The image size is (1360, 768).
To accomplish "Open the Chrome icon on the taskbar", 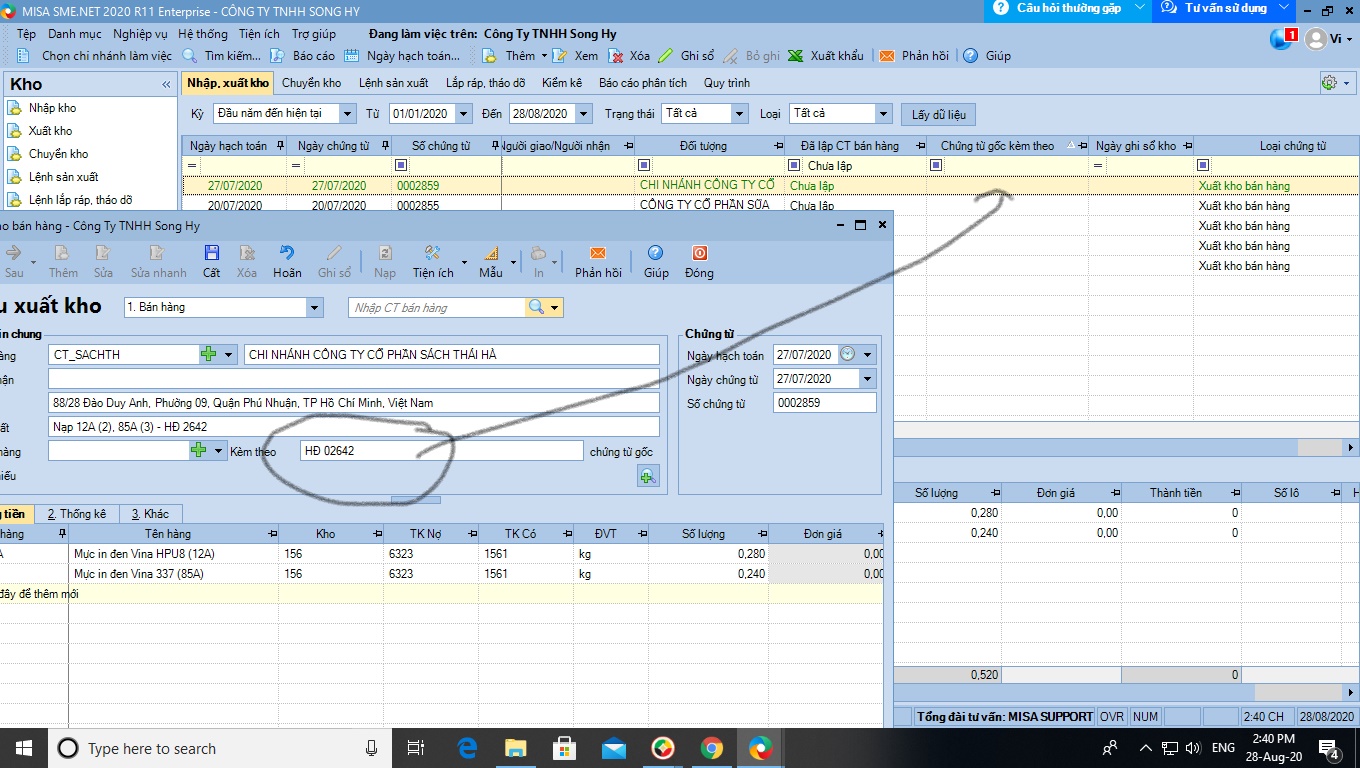I will click(711, 748).
